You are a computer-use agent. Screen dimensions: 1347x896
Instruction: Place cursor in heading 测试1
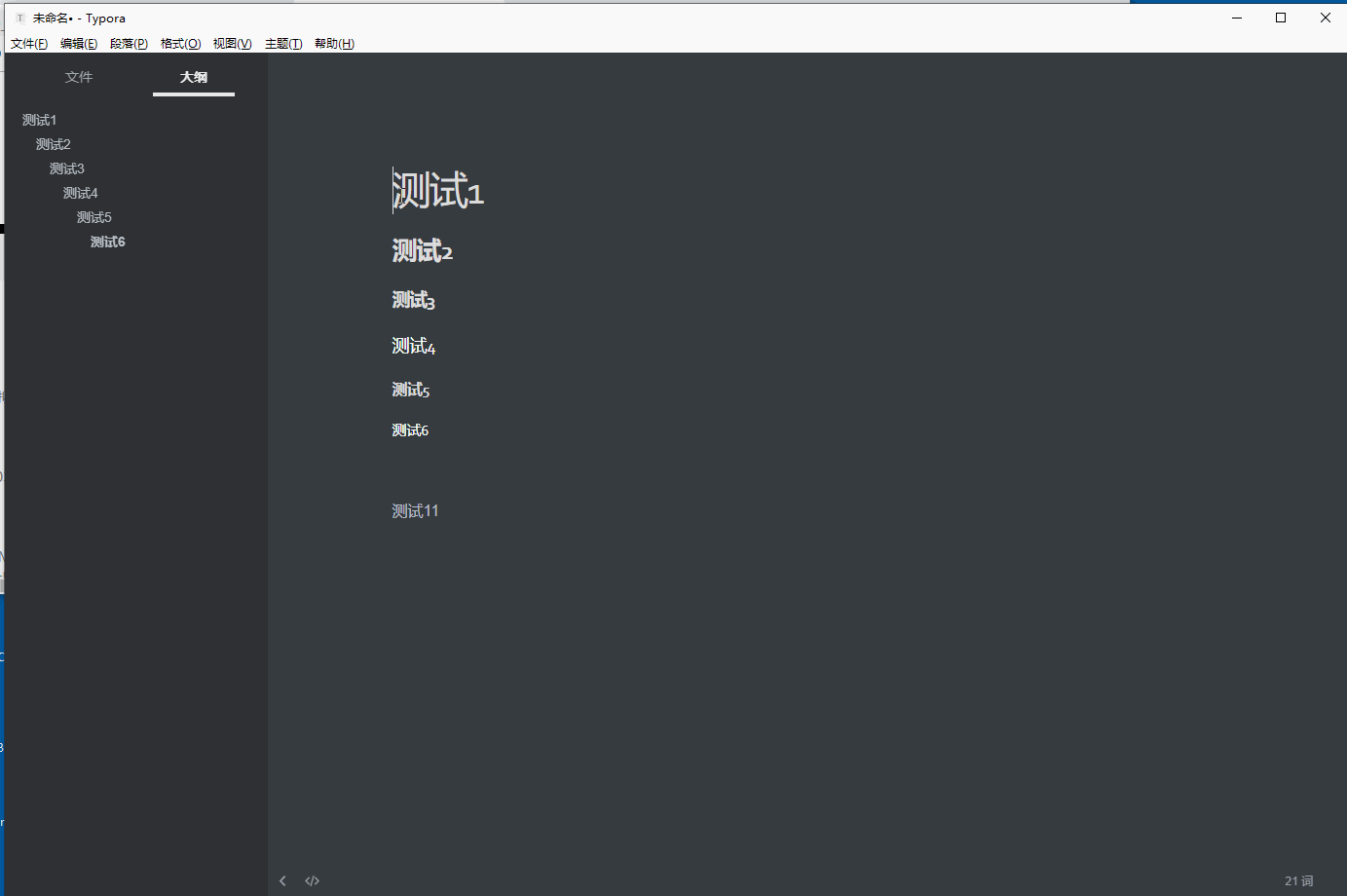pos(438,191)
